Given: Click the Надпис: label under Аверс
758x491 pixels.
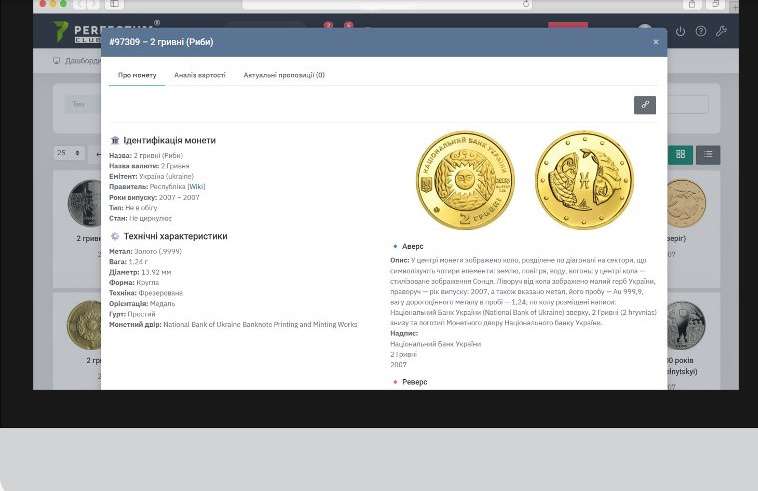Looking at the screenshot, I should [404, 333].
